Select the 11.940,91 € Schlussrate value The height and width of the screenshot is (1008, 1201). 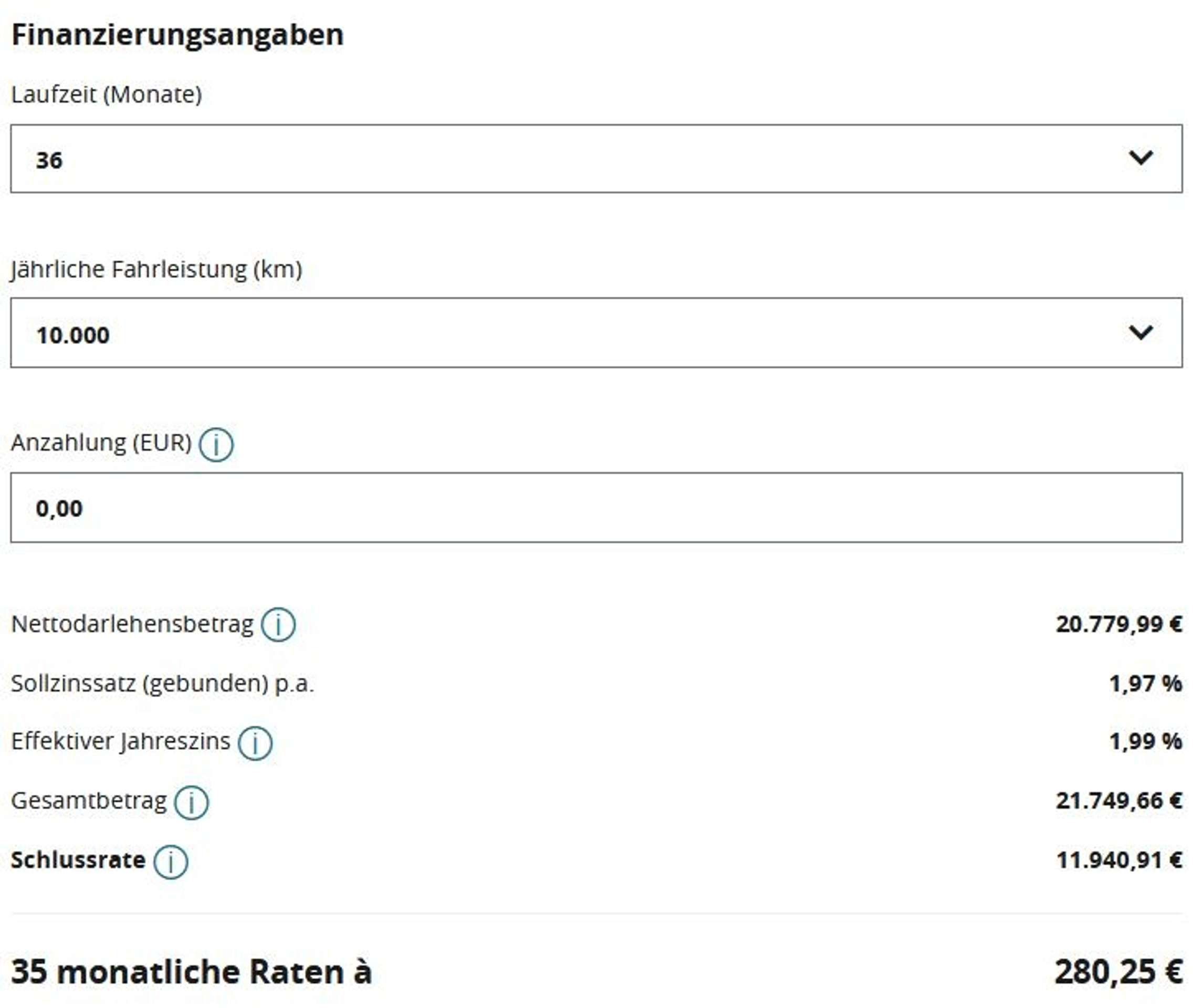click(1119, 860)
